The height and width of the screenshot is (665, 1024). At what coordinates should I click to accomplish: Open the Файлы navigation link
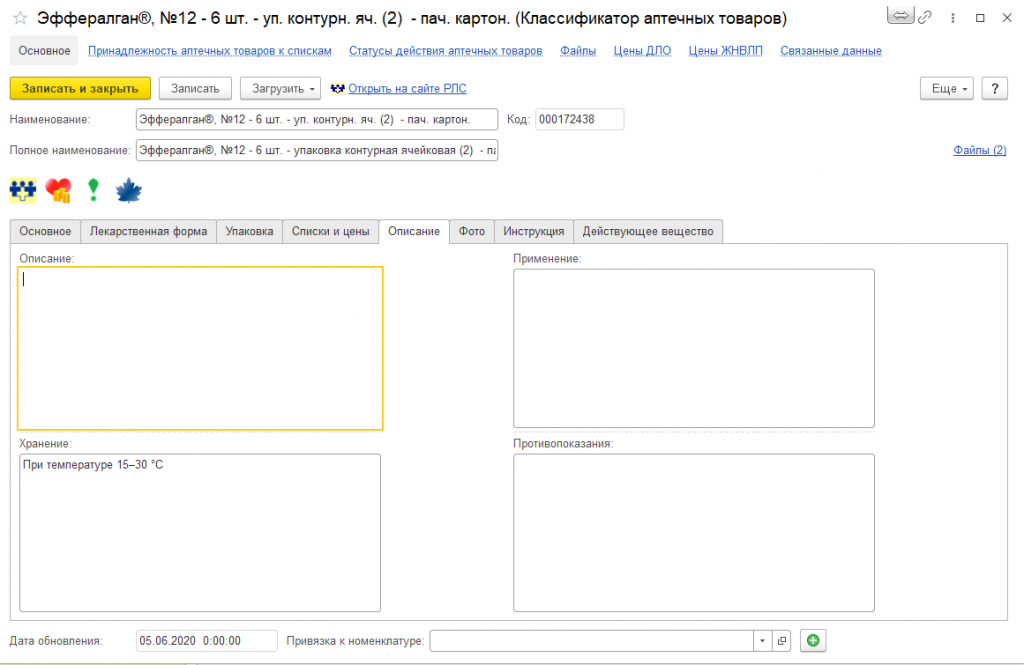(x=578, y=51)
